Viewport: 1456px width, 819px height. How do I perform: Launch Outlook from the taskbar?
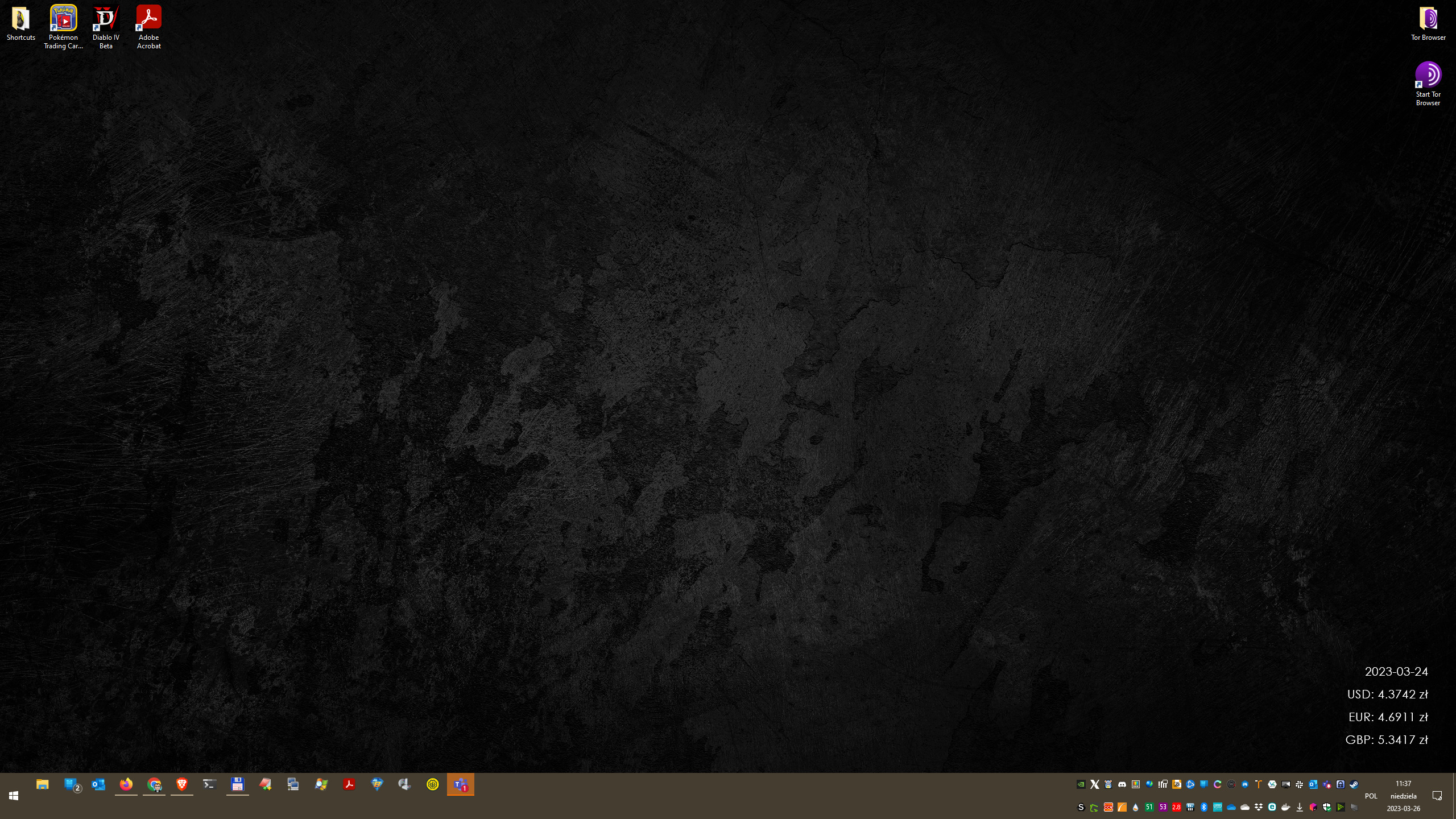click(x=98, y=785)
